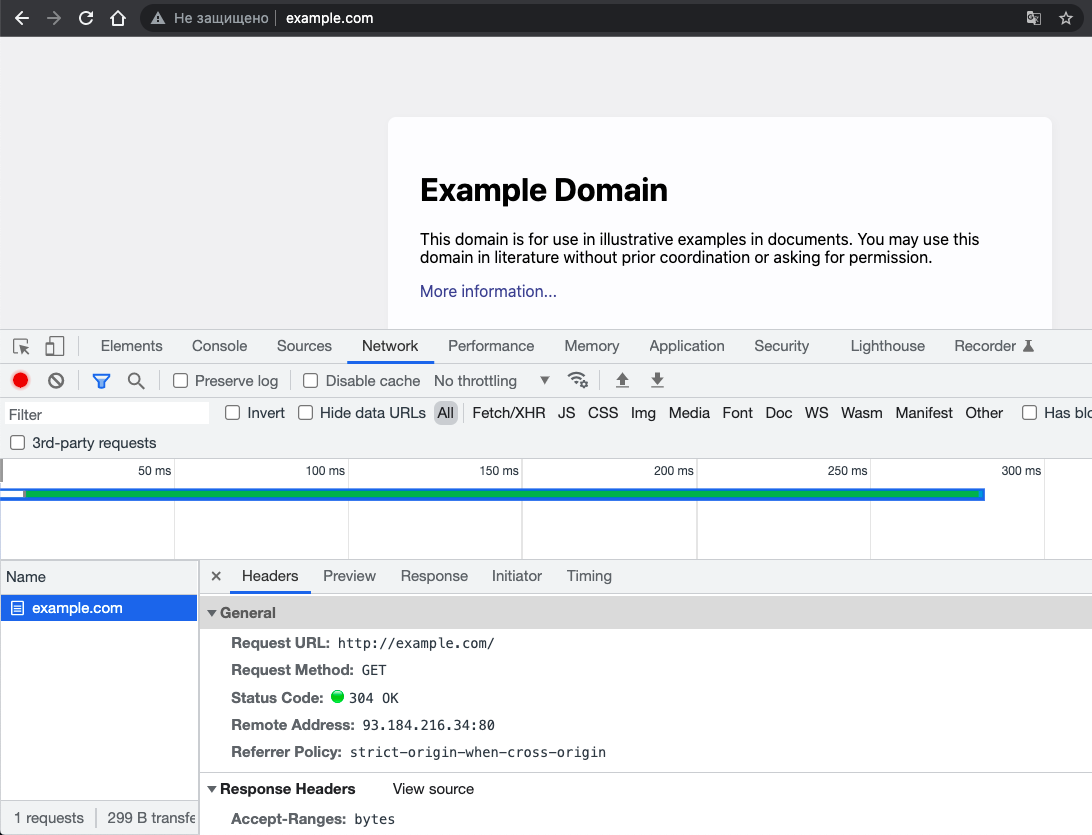Enable the 3rd-party requests checkbox

point(18,443)
